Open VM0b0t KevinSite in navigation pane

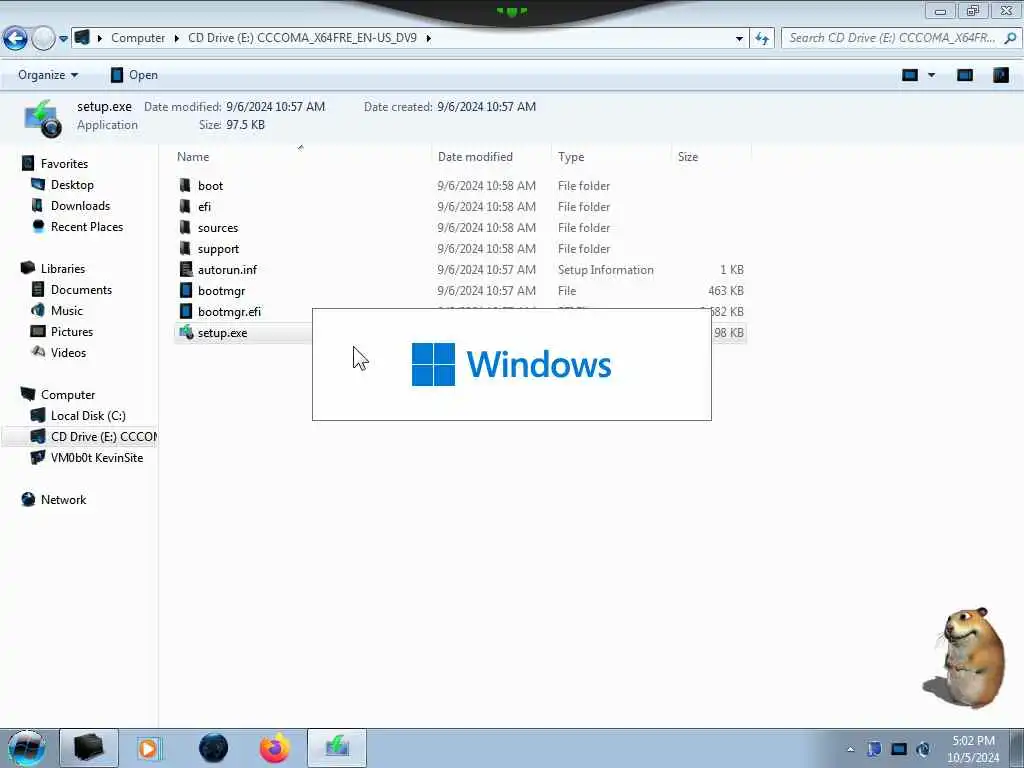click(x=97, y=458)
